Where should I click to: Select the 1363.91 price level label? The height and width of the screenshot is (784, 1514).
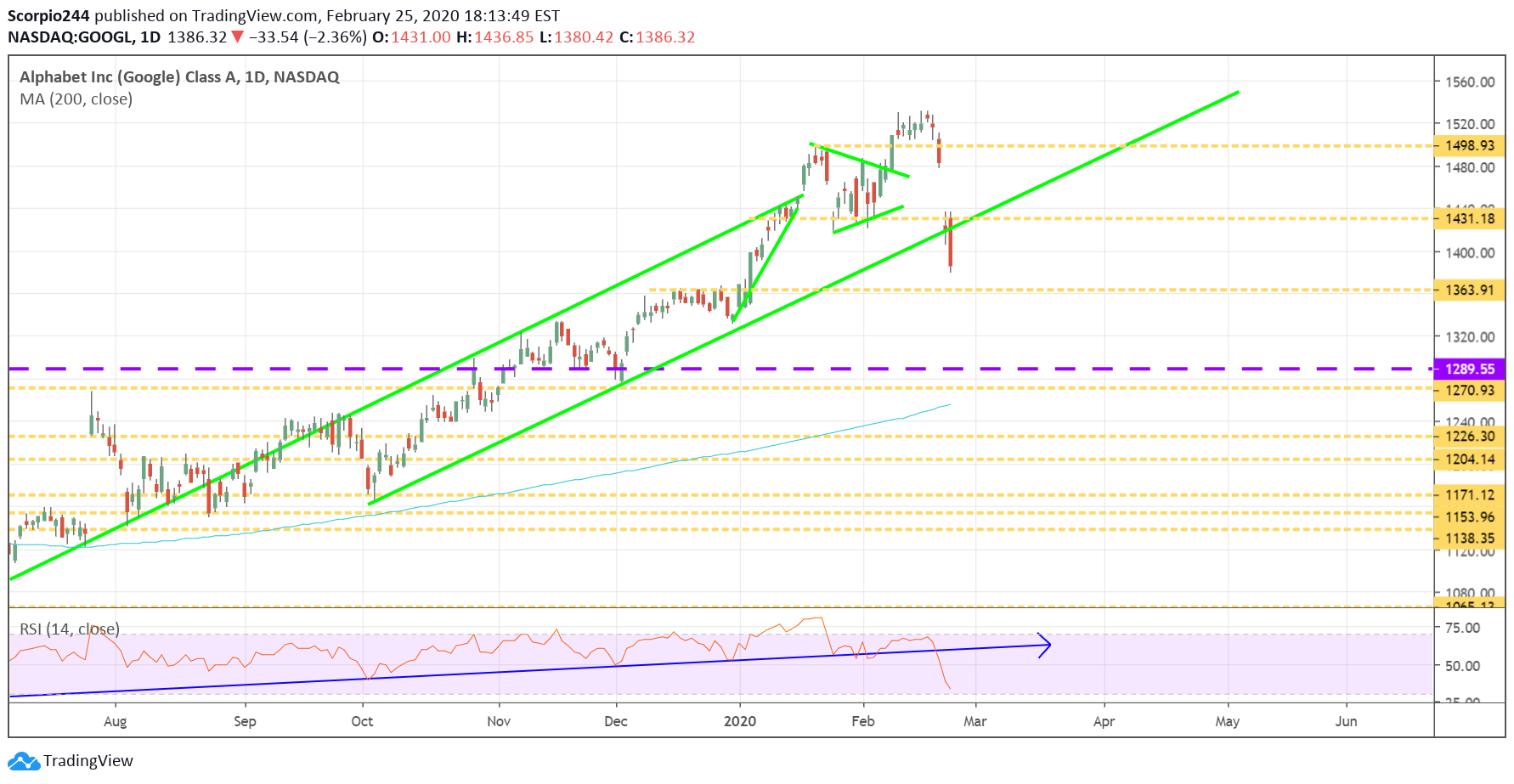pyautogui.click(x=1470, y=290)
